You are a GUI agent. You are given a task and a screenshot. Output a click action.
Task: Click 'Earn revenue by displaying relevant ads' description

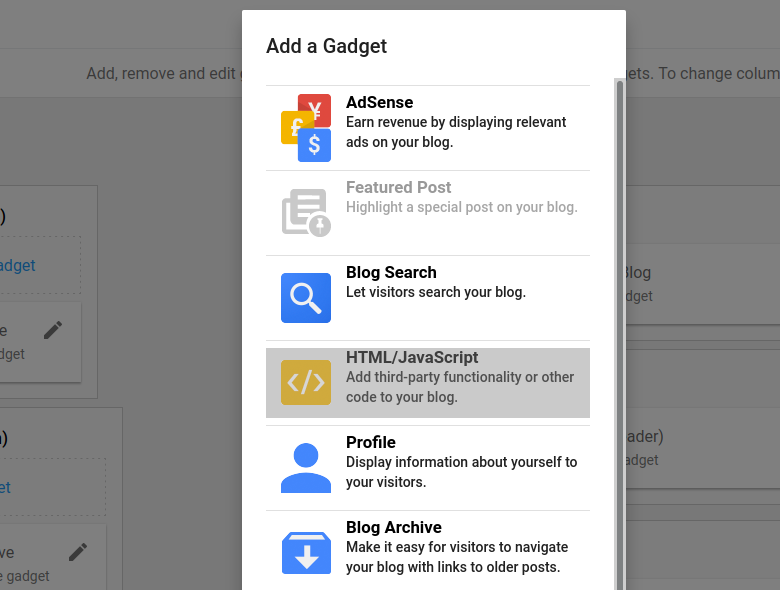(x=456, y=132)
